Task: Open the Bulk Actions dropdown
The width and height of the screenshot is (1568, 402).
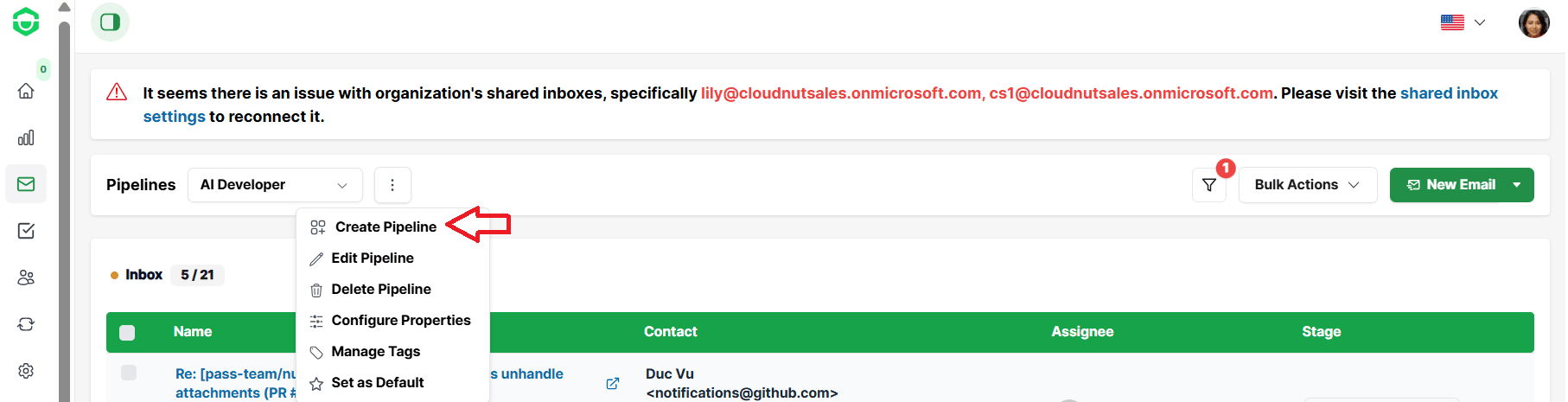Action: 1308,185
